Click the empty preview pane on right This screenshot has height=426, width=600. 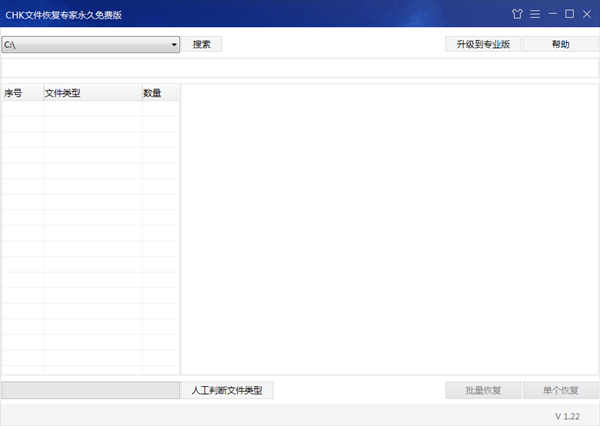(x=390, y=230)
